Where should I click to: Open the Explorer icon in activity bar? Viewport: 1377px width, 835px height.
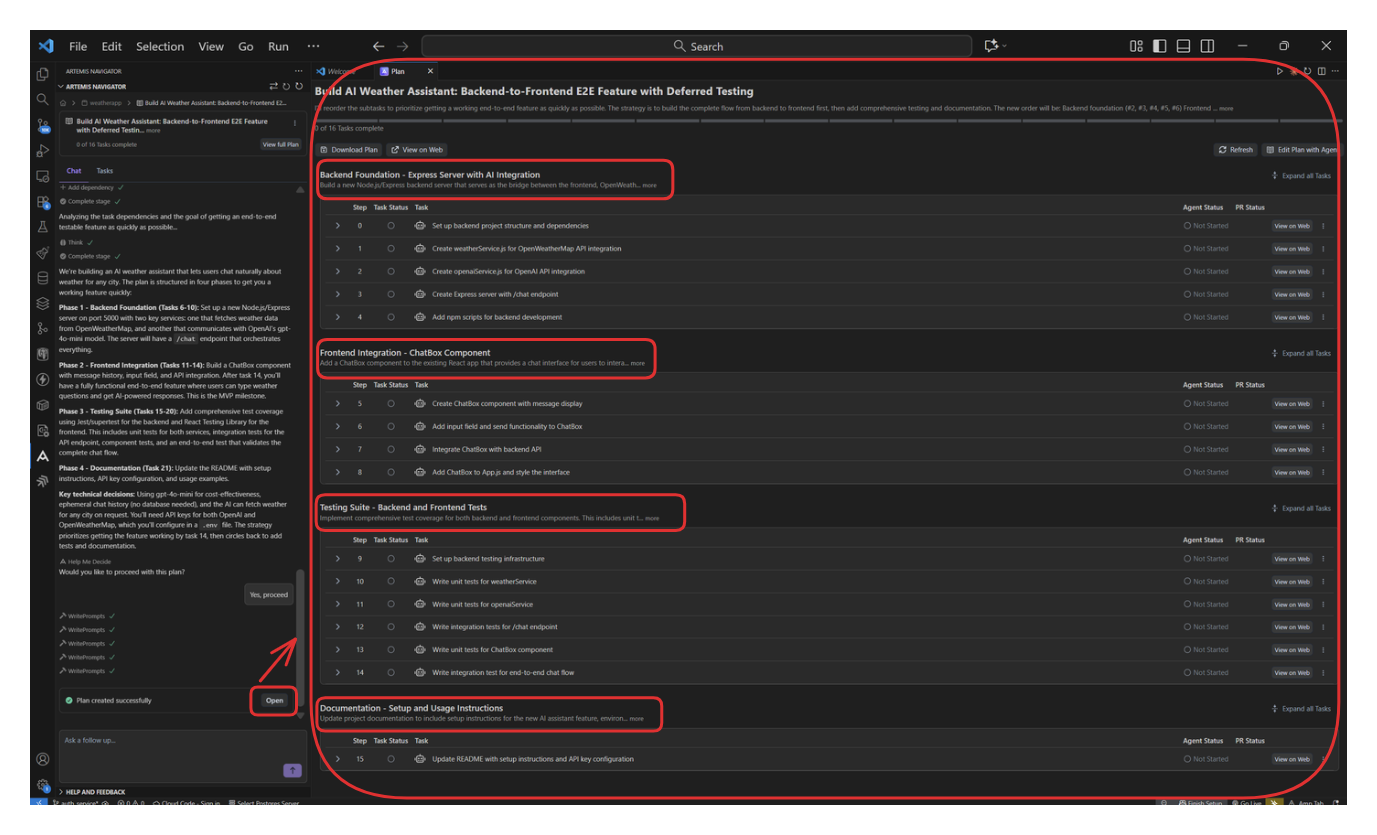tap(42, 74)
